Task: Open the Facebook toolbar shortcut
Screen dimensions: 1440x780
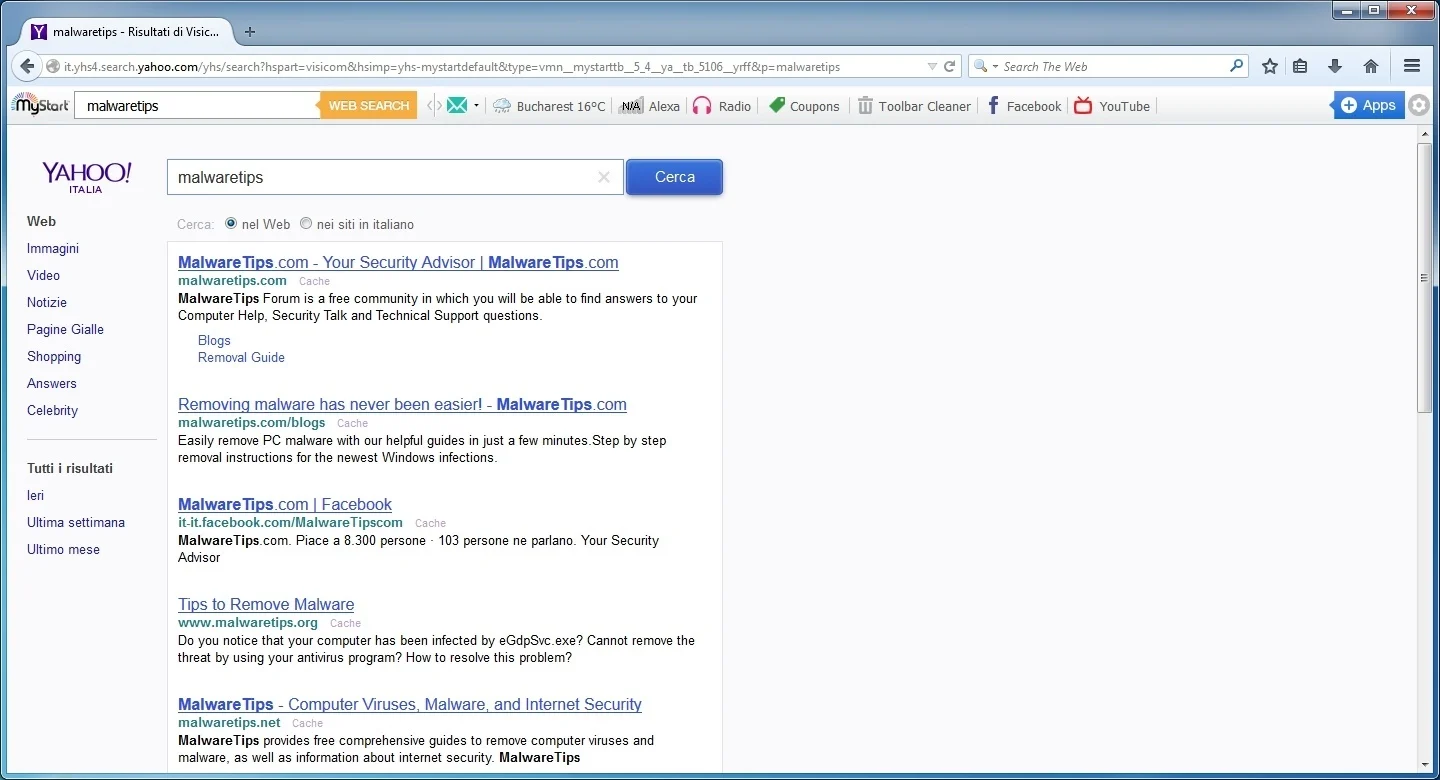Action: tap(1023, 106)
